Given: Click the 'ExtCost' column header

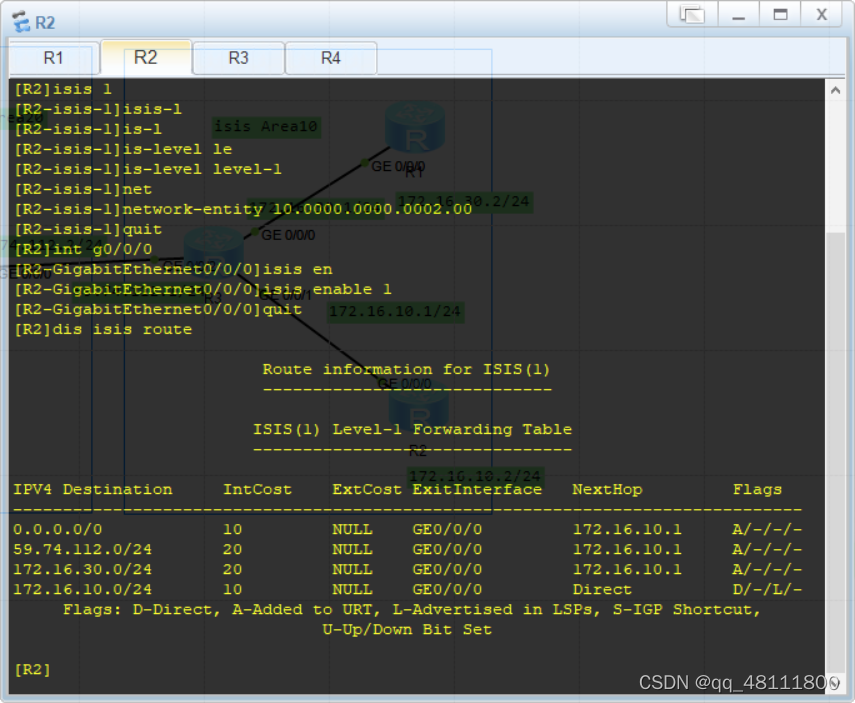Looking at the screenshot, I should pos(367,489).
